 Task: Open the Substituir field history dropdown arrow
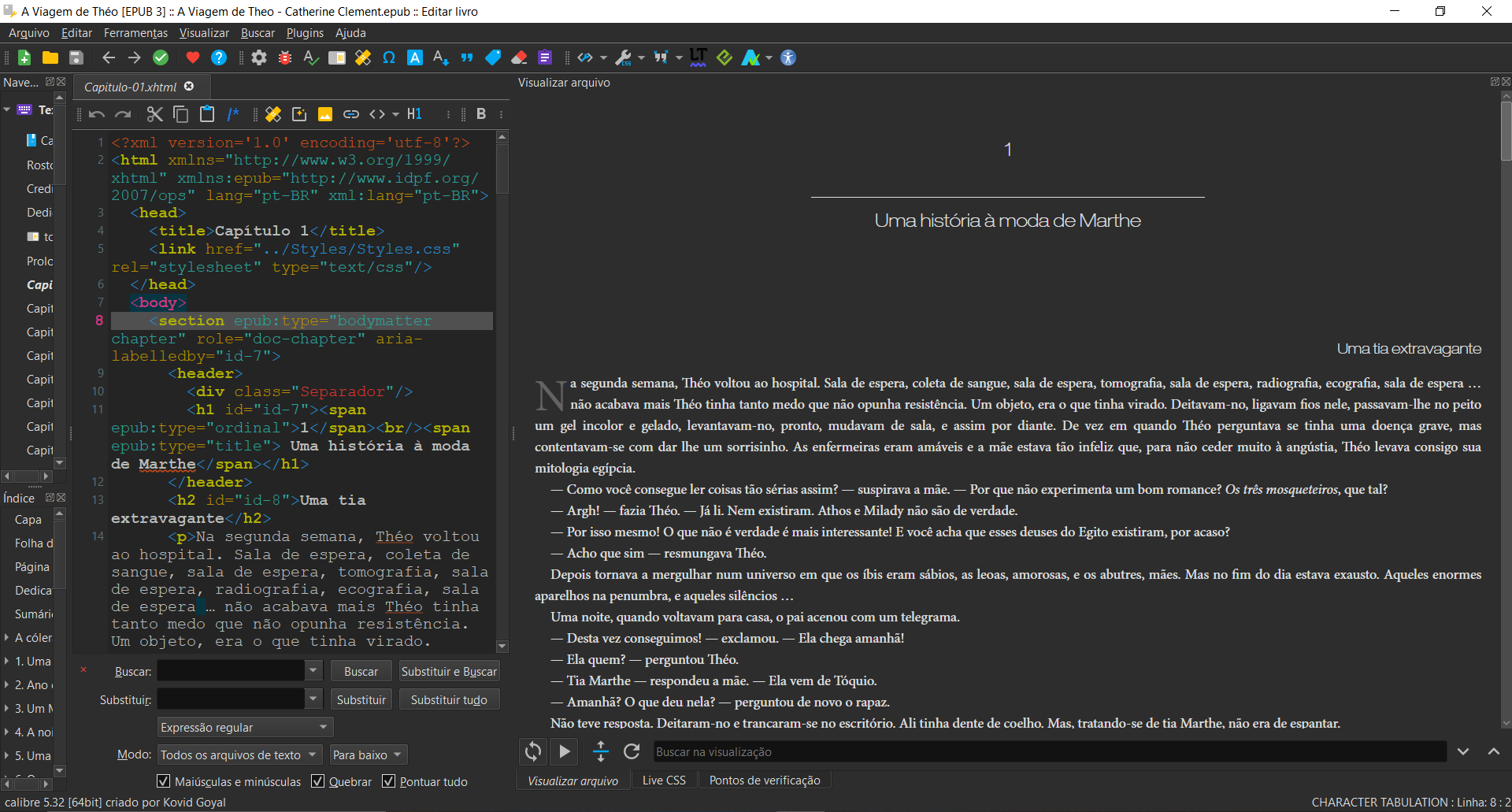pos(313,699)
